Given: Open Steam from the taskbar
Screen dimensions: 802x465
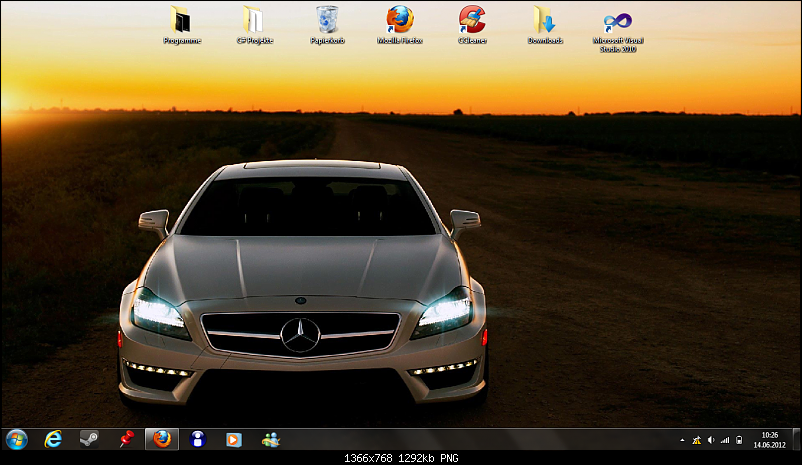Looking at the screenshot, I should [89, 439].
